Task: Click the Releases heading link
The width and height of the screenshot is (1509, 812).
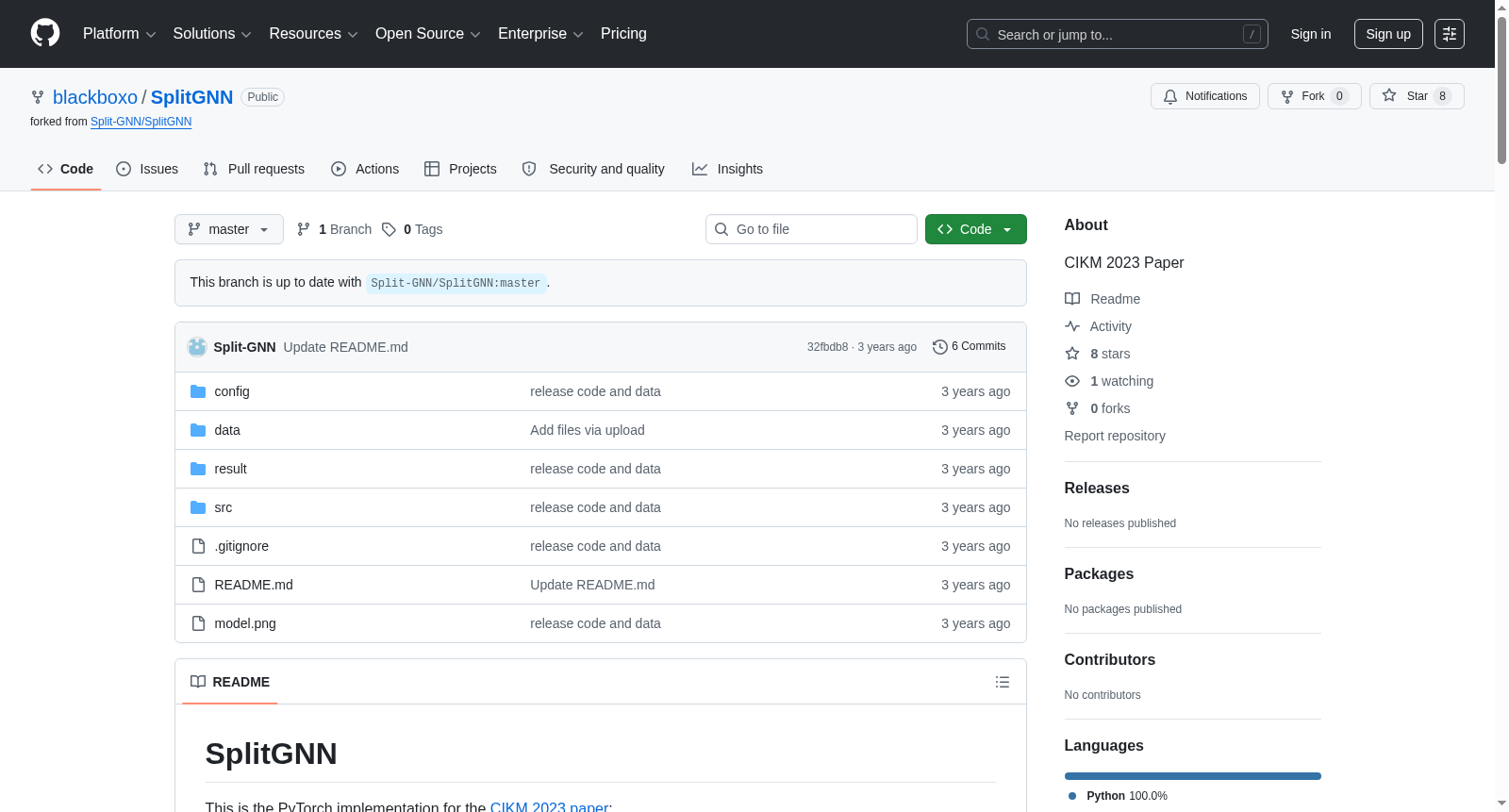Action: (1097, 489)
